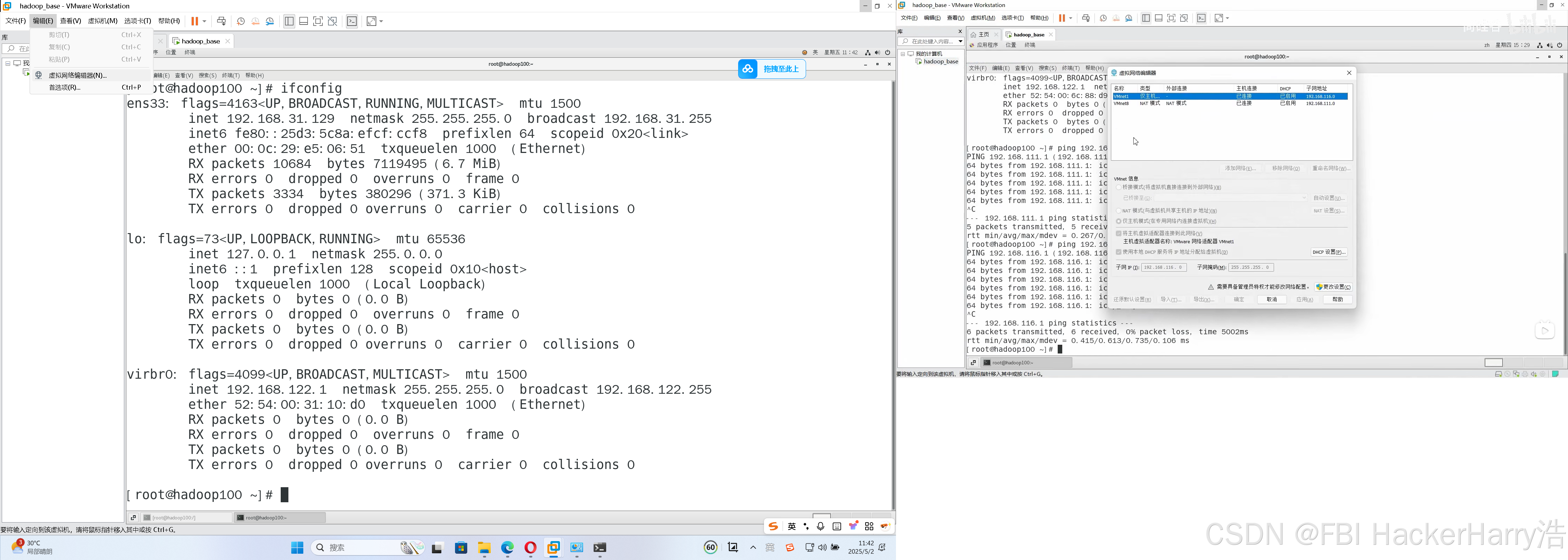This screenshot has width=1568, height=560.
Task: Collapse My Computer tree node in right library
Action: click(903, 54)
